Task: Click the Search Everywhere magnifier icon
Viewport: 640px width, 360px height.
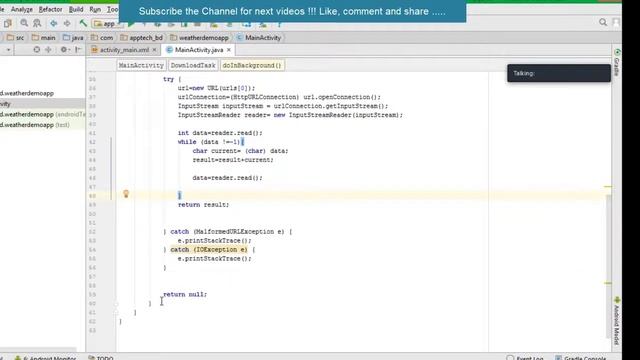Action: [603, 22]
